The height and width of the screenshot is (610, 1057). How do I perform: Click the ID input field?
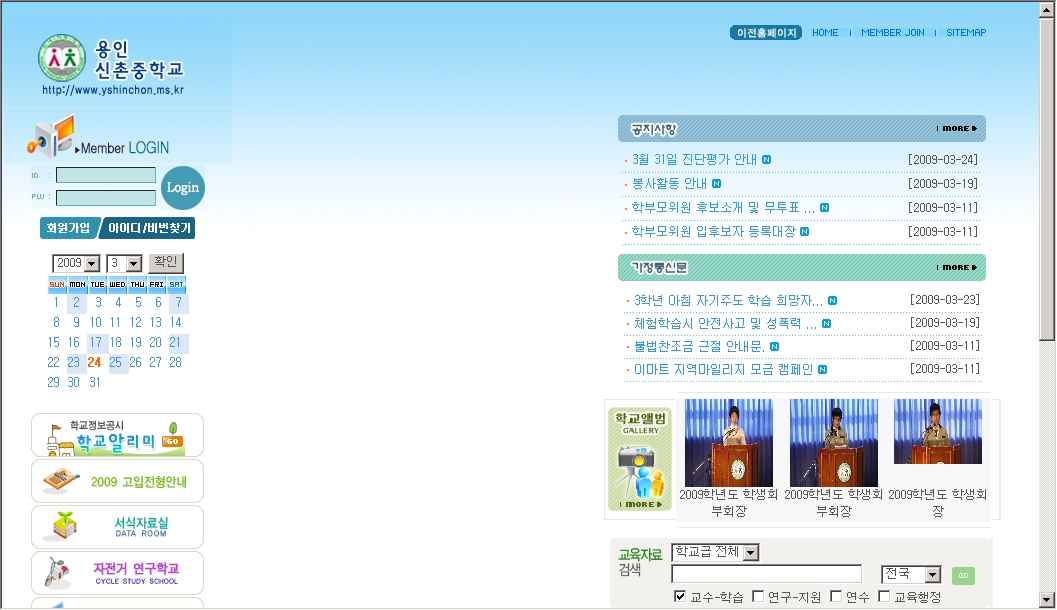click(106, 175)
